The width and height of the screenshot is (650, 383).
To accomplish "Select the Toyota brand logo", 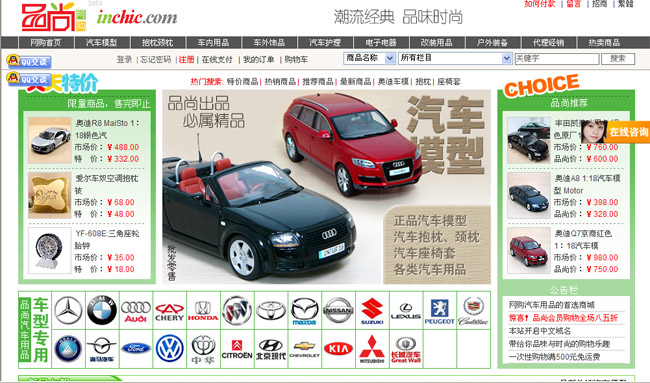I will click(x=271, y=310).
